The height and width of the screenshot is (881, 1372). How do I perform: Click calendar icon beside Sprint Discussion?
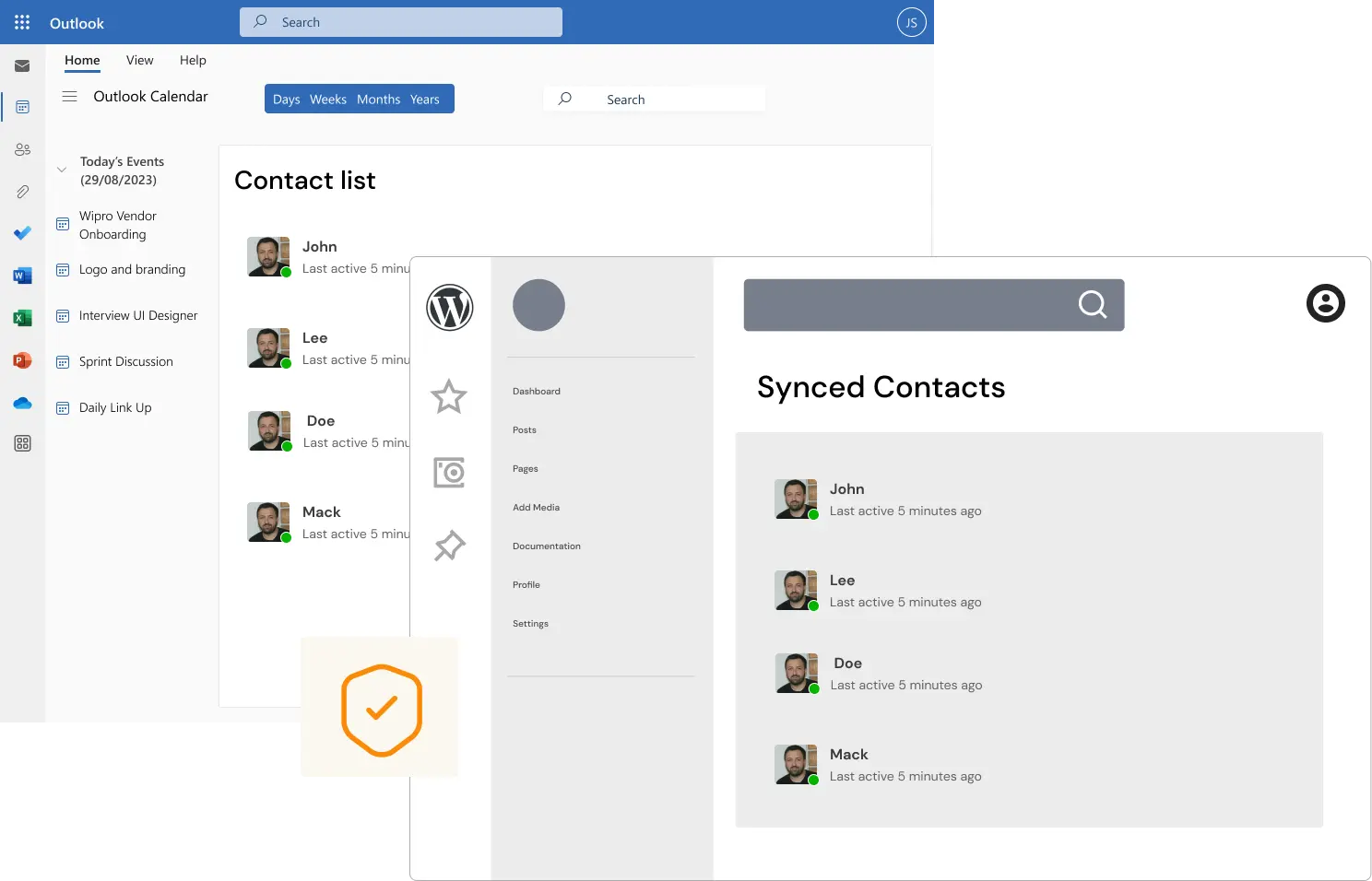pyautogui.click(x=63, y=362)
